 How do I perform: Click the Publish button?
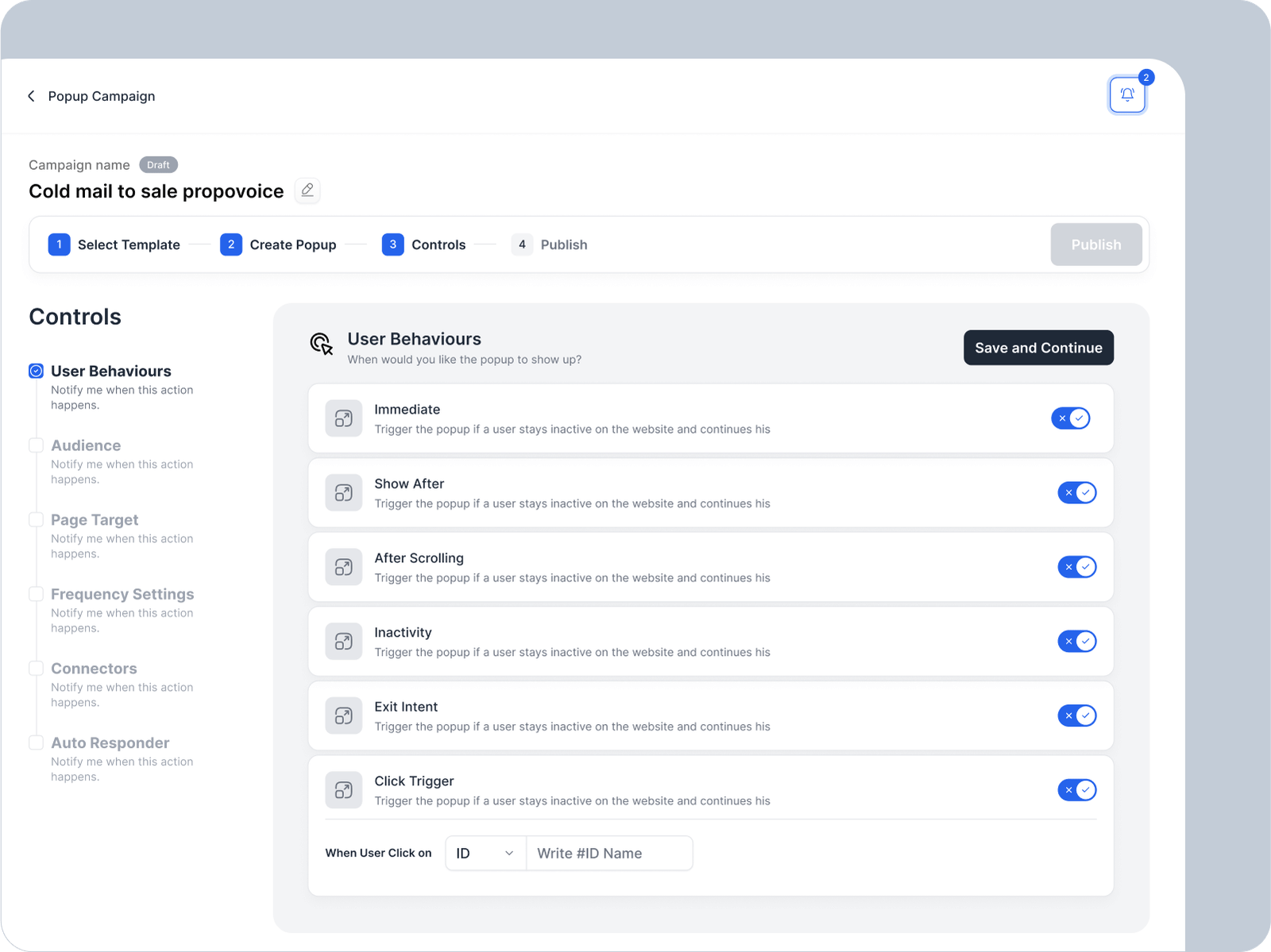(x=1095, y=245)
